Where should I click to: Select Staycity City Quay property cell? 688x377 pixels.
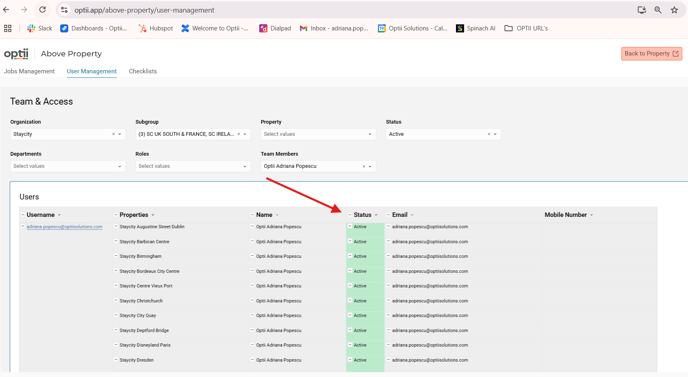coord(138,316)
